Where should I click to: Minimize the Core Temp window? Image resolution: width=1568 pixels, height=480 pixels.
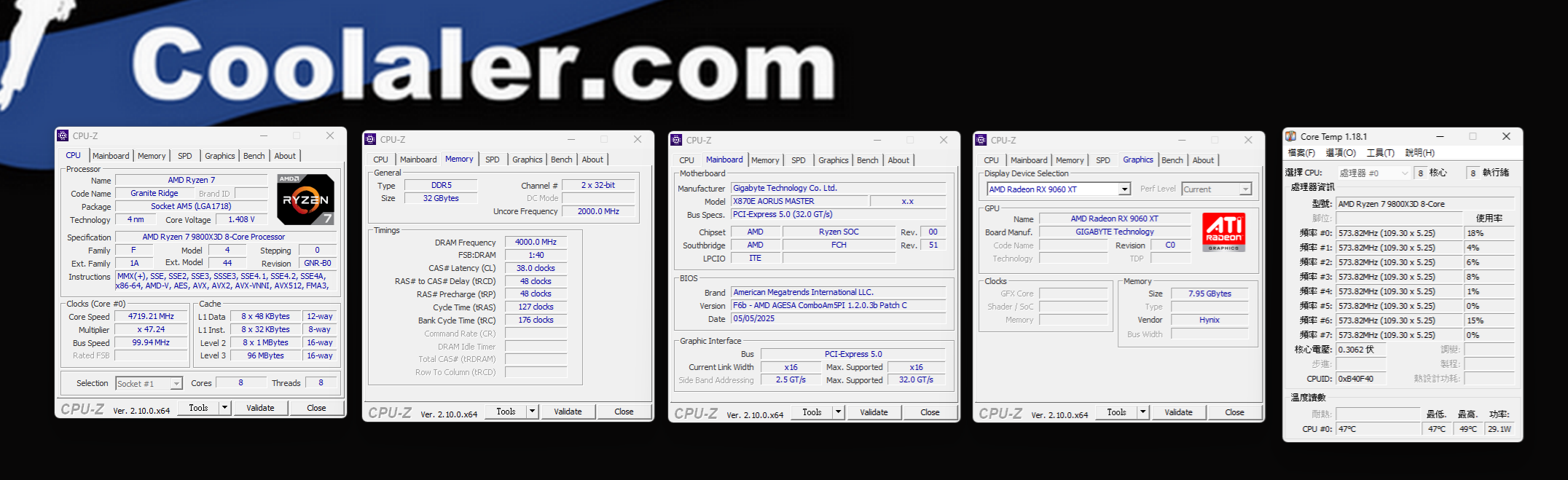pos(1440,136)
